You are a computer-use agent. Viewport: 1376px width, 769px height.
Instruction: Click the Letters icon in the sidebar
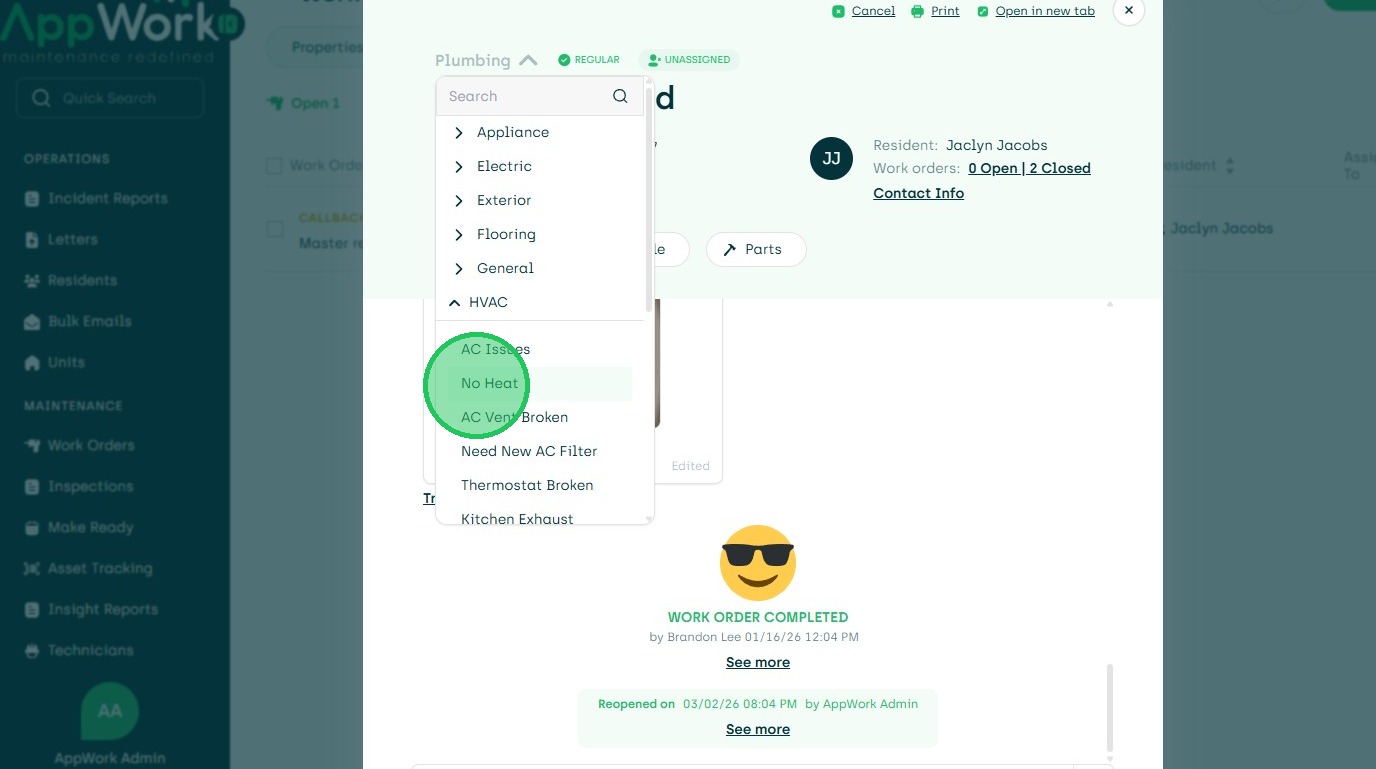pos(32,240)
